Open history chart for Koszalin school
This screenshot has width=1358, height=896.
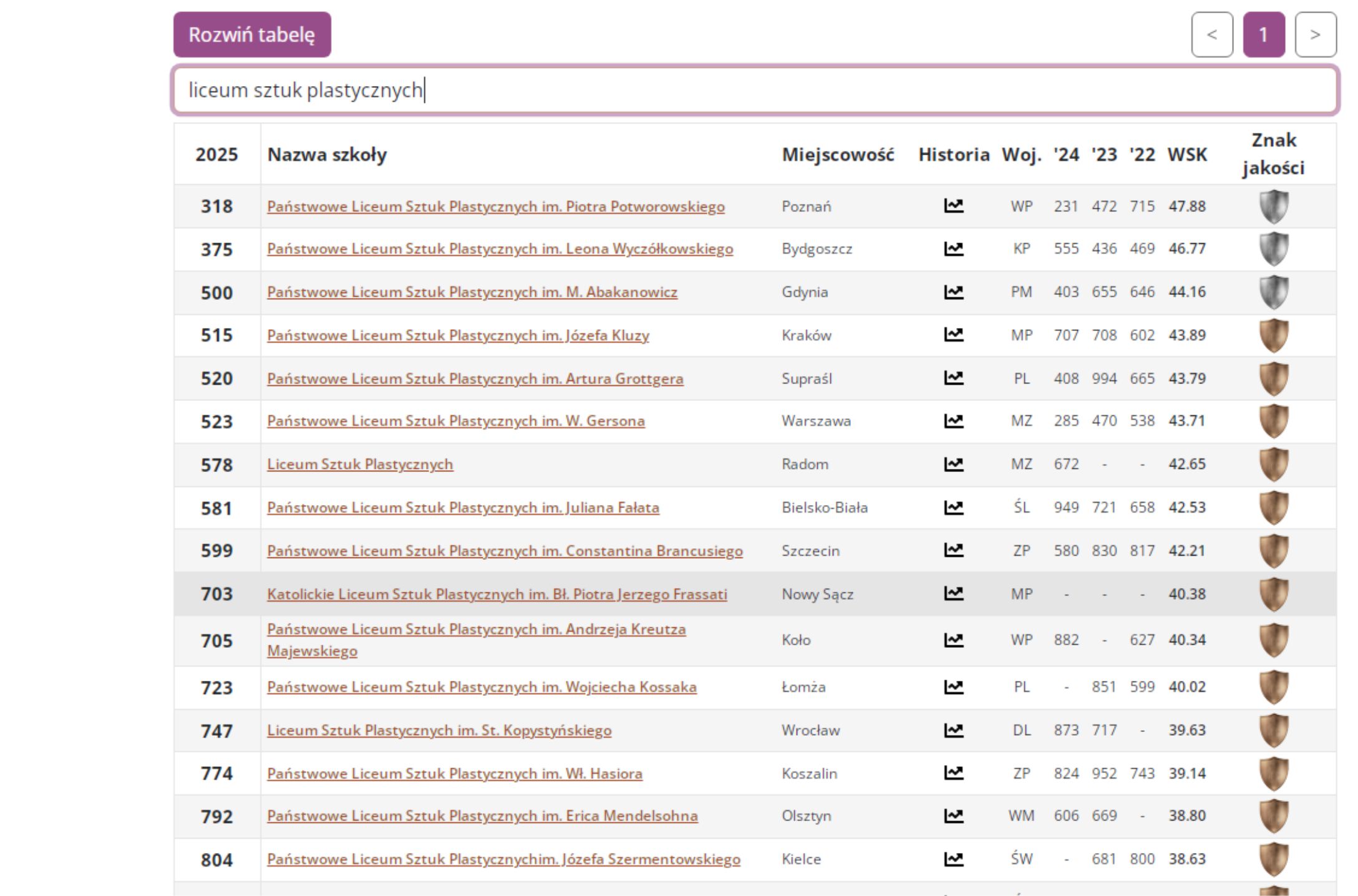click(x=953, y=773)
